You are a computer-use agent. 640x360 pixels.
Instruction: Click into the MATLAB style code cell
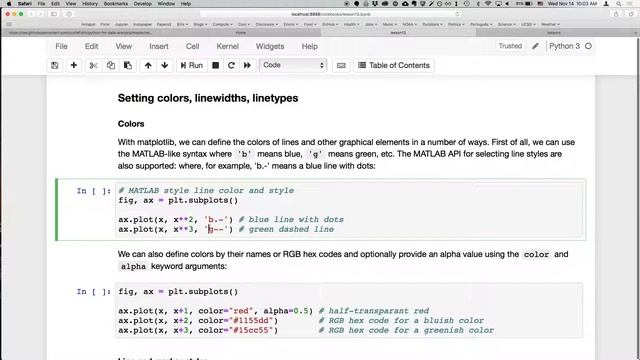349,210
